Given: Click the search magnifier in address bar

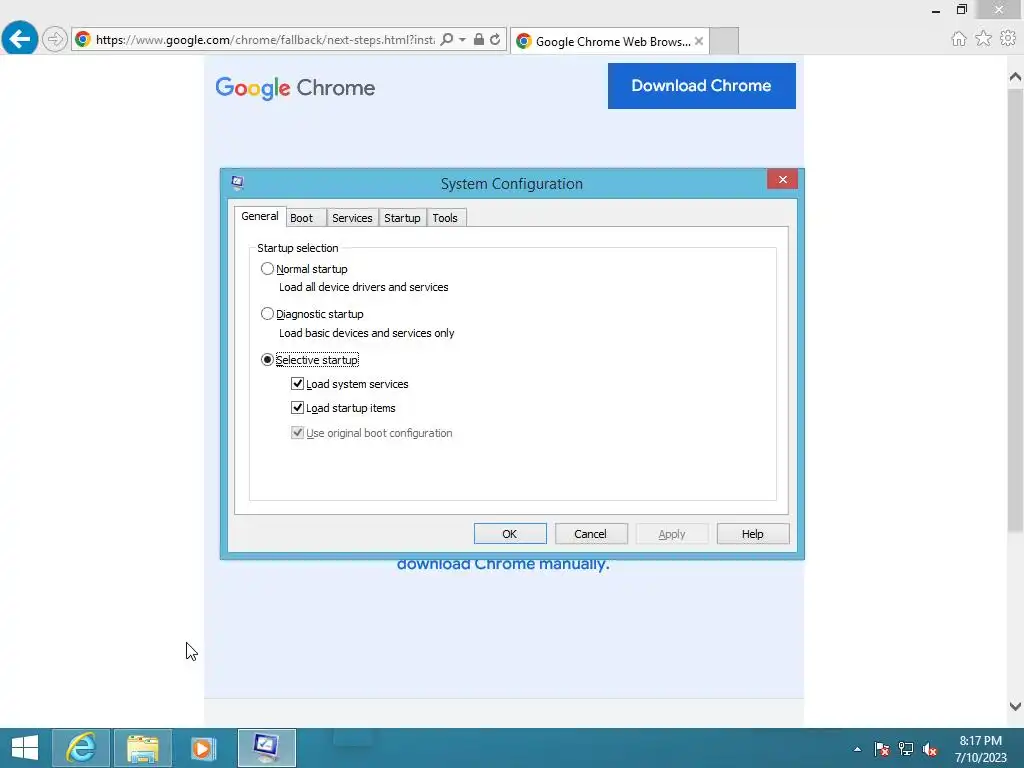Looking at the screenshot, I should 447,39.
